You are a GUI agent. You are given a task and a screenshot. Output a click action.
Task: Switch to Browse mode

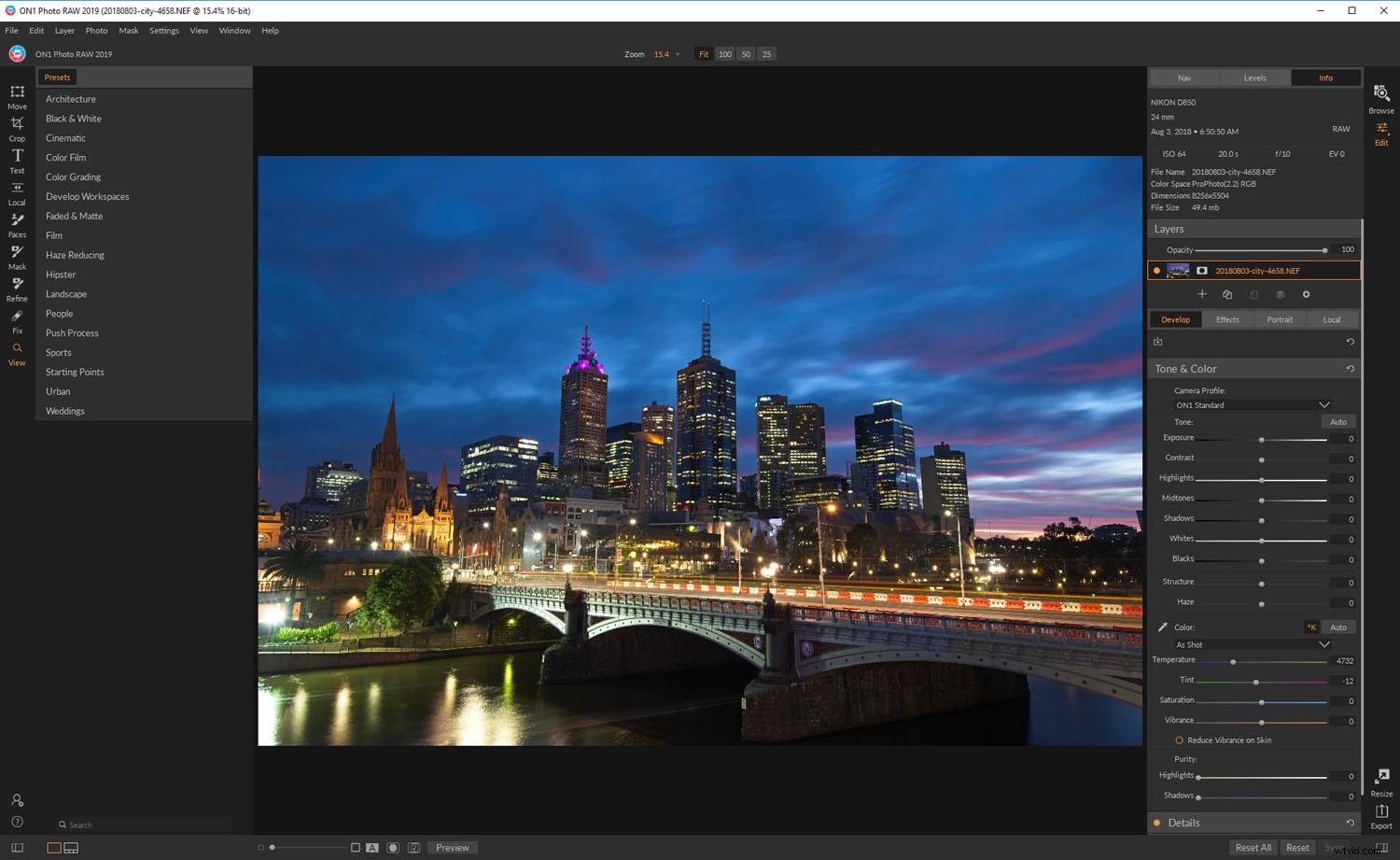click(1381, 98)
